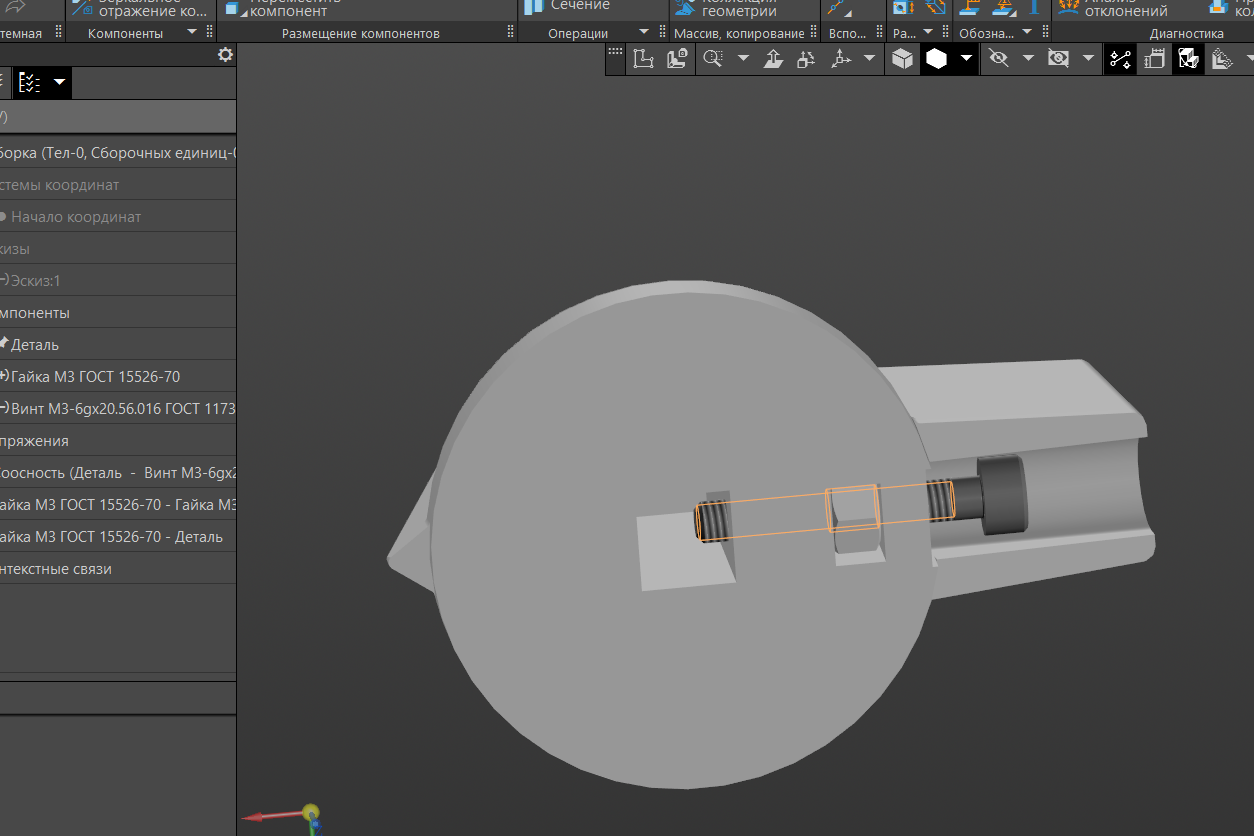
Task: Click the Эскизы sketches tree group
Action: [118, 249]
